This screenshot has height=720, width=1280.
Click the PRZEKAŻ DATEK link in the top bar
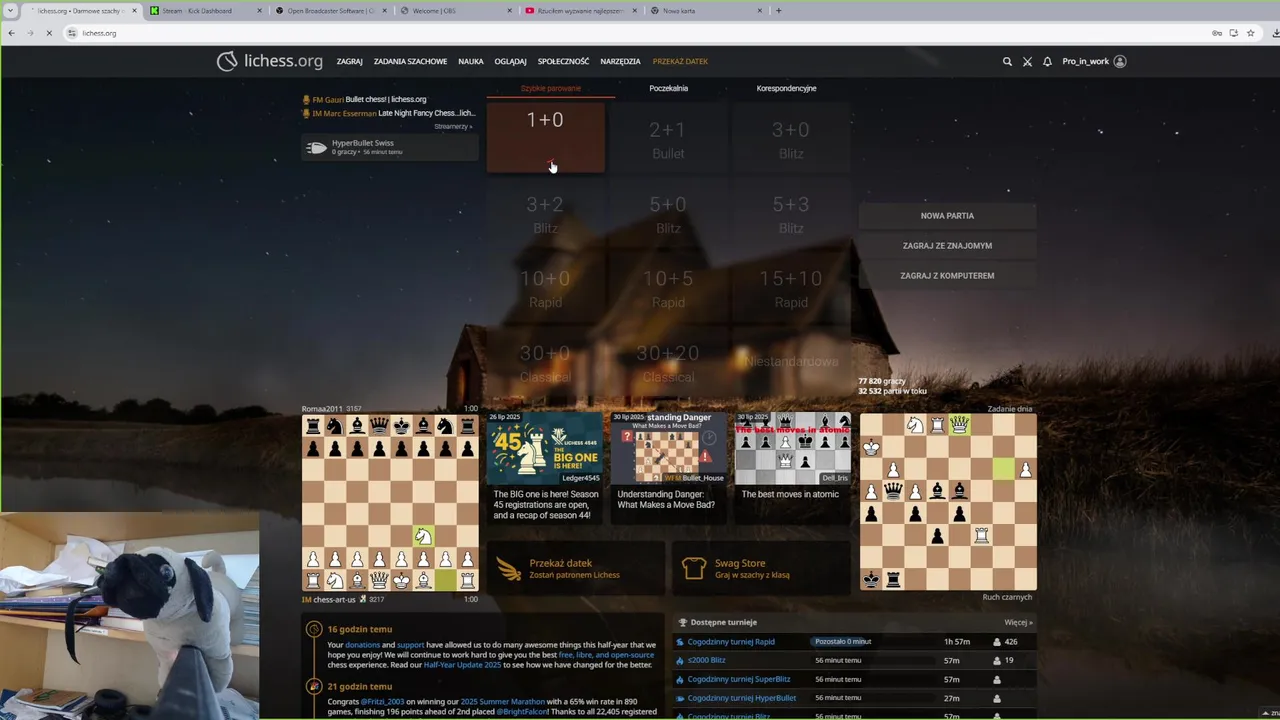pos(680,61)
